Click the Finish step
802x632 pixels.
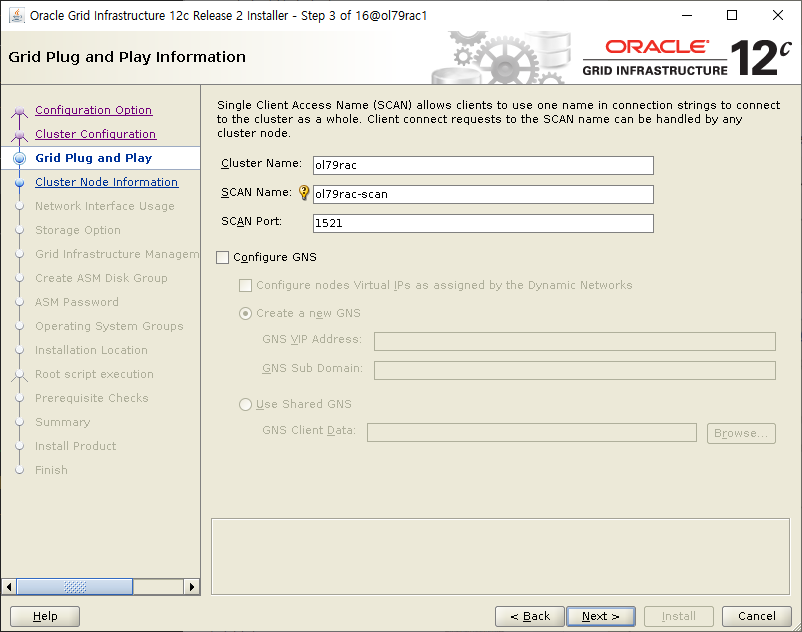pyautogui.click(x=51, y=470)
